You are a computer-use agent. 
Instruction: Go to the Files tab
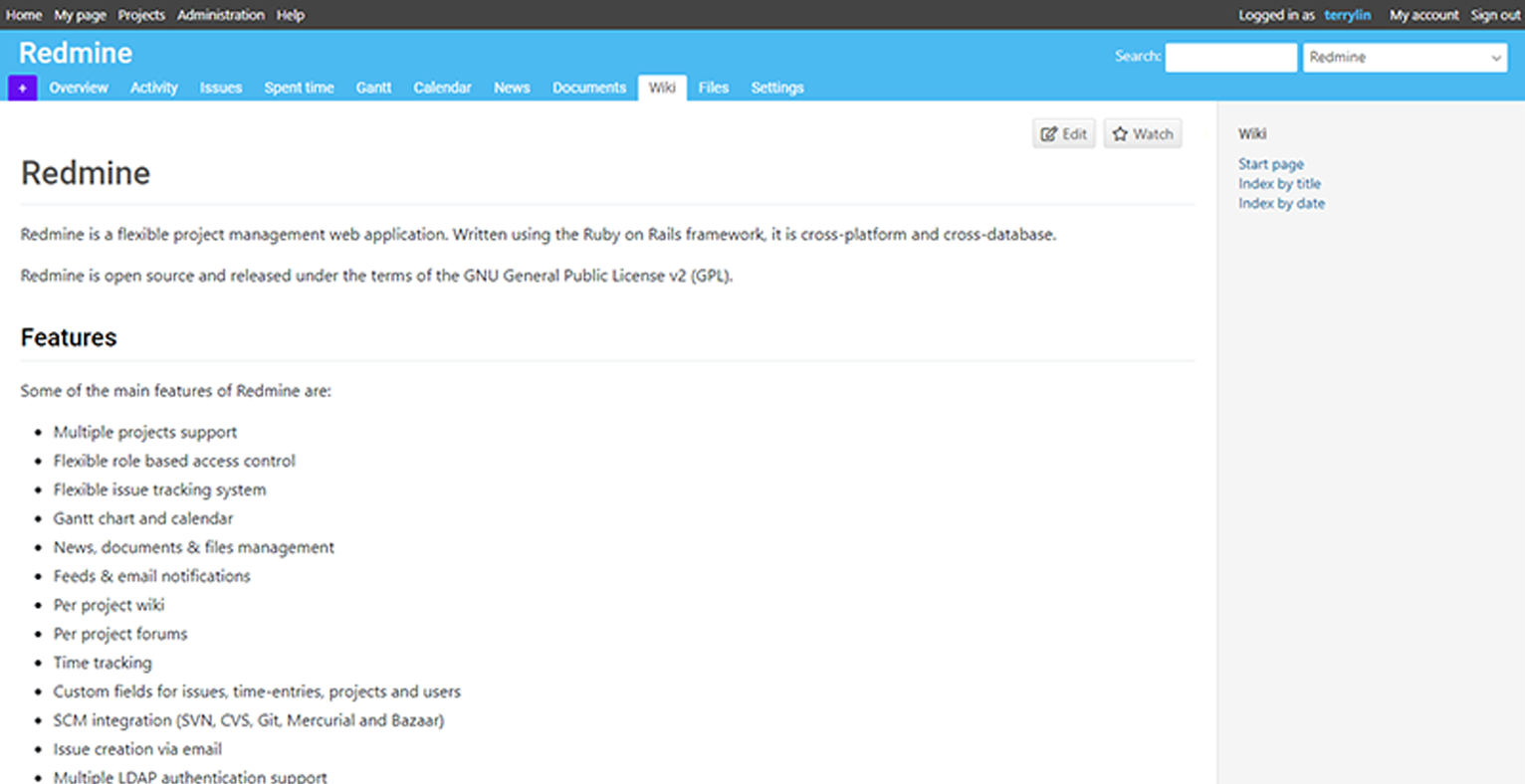(x=713, y=88)
